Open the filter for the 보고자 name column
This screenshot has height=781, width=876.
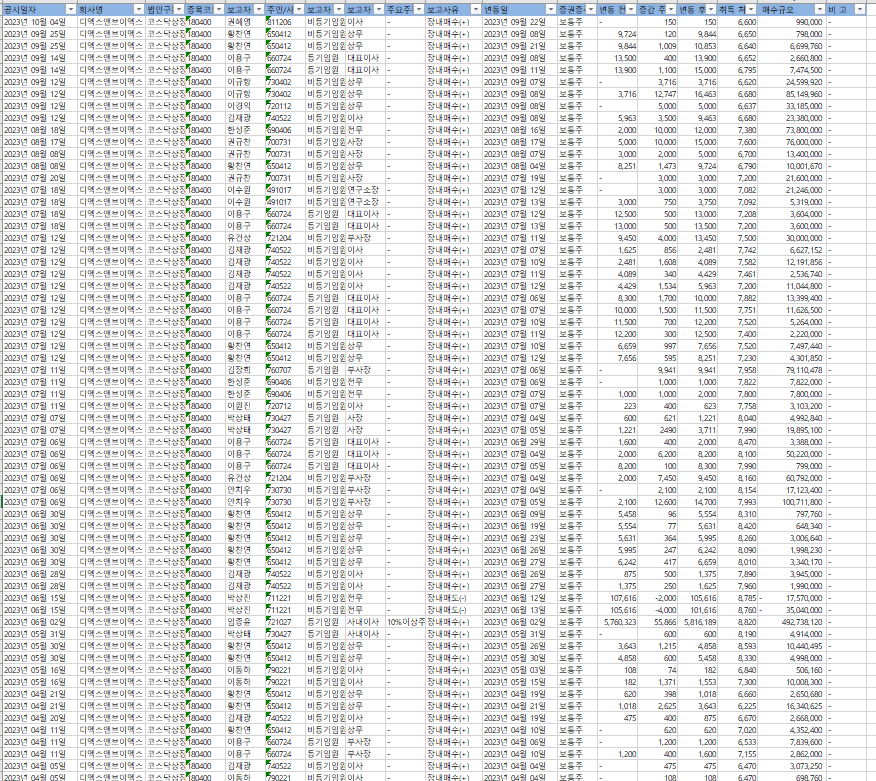[x=259, y=9]
